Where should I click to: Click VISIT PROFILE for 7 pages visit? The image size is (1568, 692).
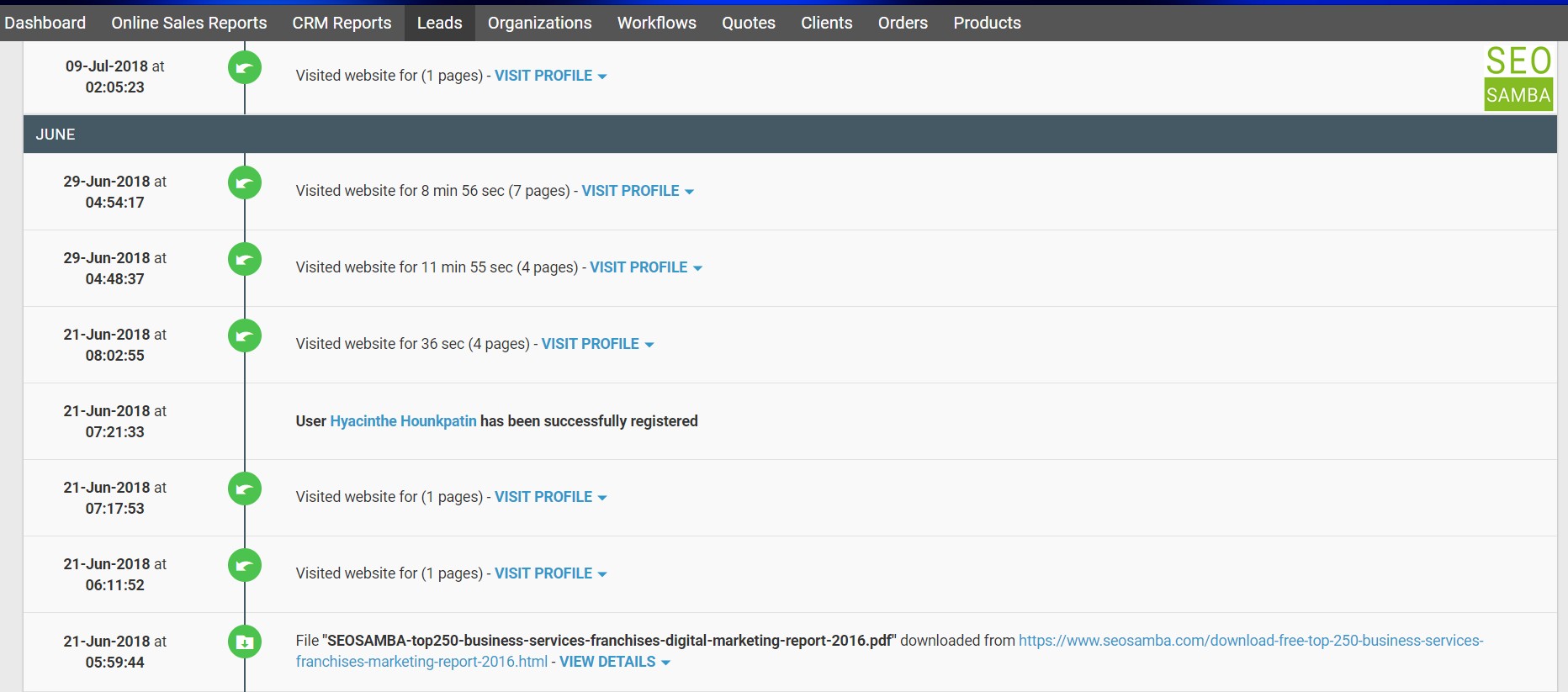click(631, 191)
